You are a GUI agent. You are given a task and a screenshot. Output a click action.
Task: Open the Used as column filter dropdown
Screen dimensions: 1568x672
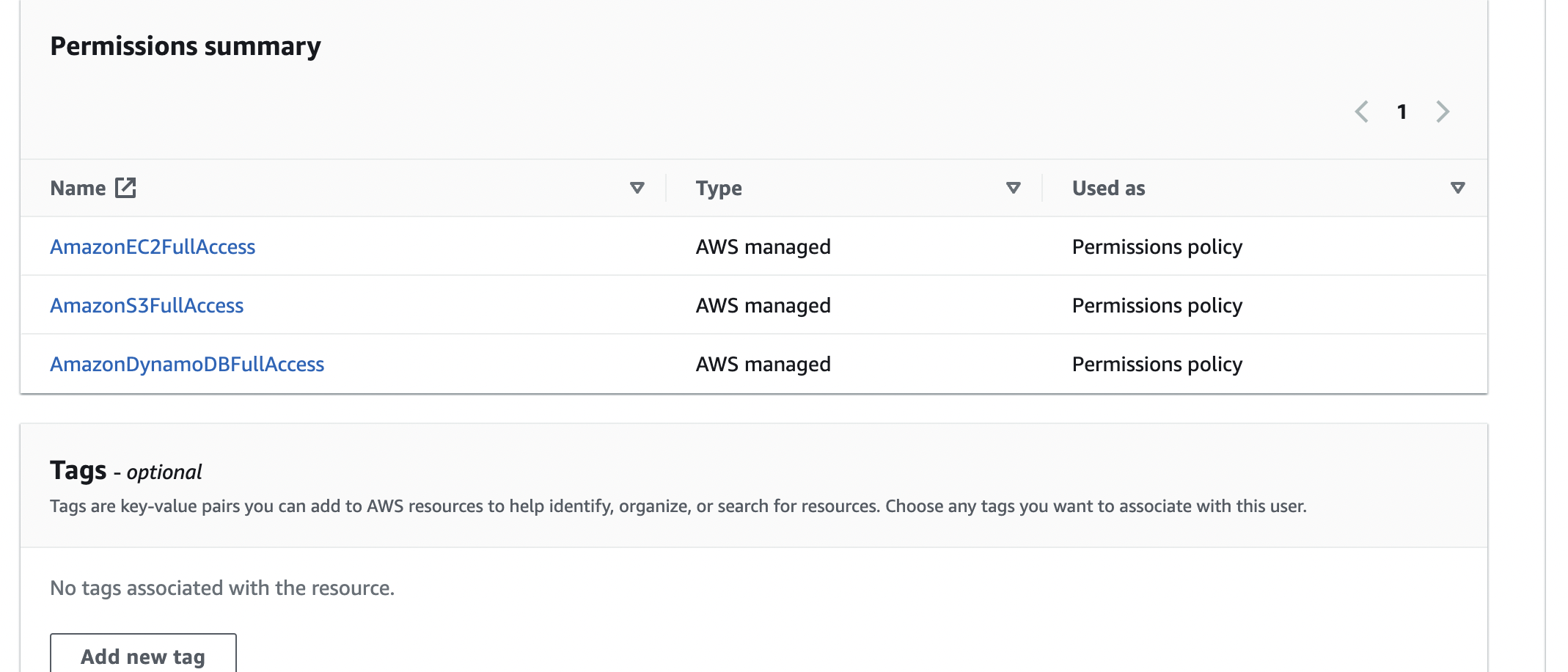(1458, 188)
